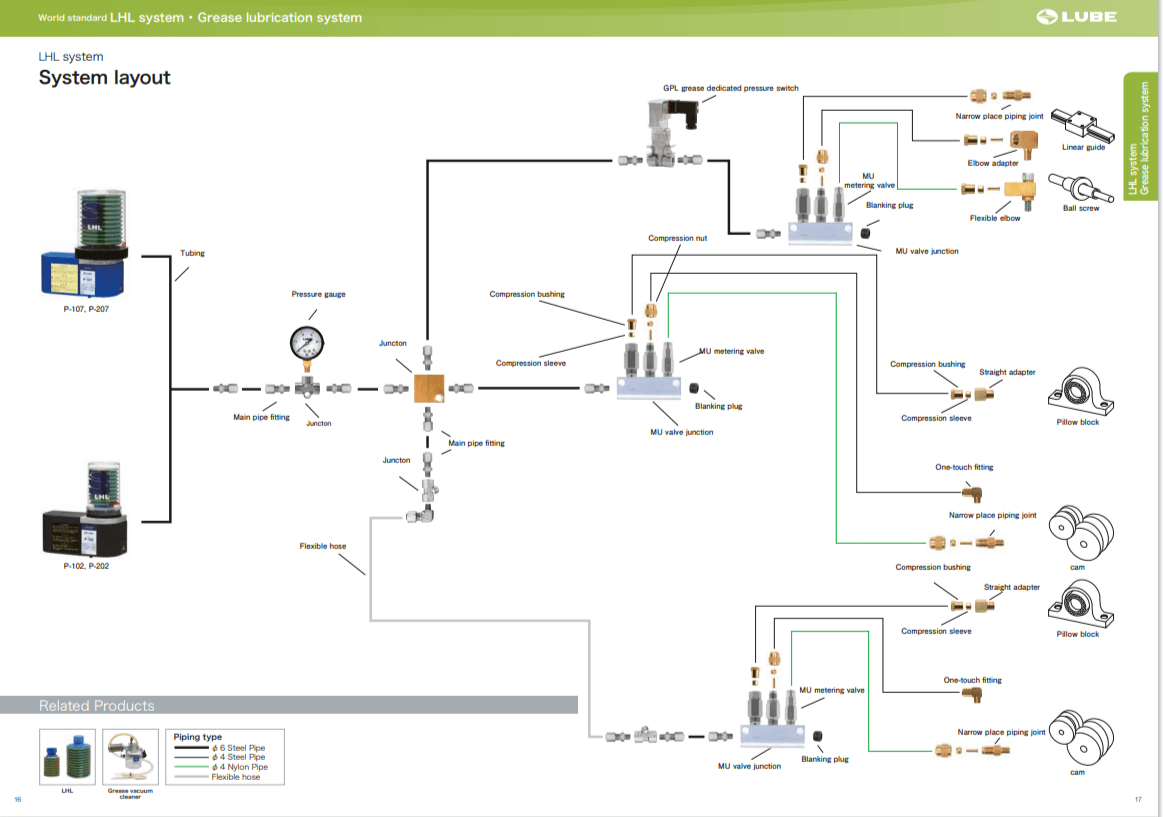Click page number 17
Image resolution: width=1163 pixels, height=817 pixels.
click(1138, 799)
